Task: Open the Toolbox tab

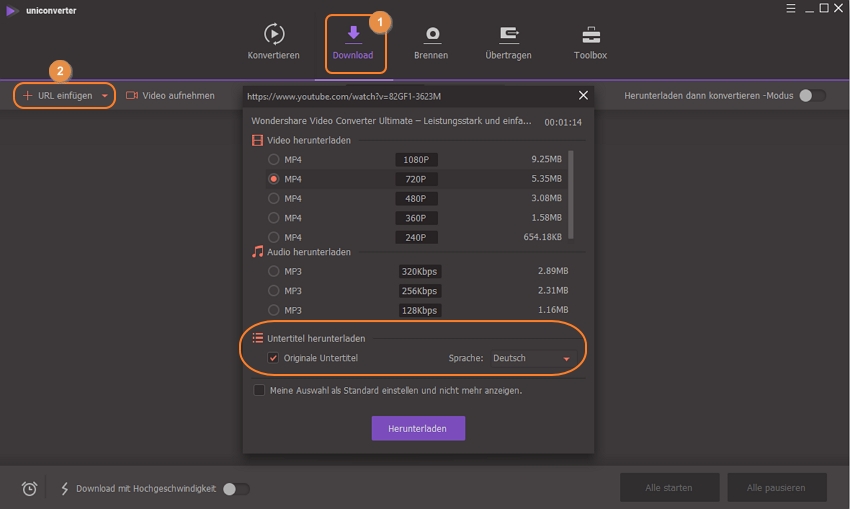Action: coord(590,42)
